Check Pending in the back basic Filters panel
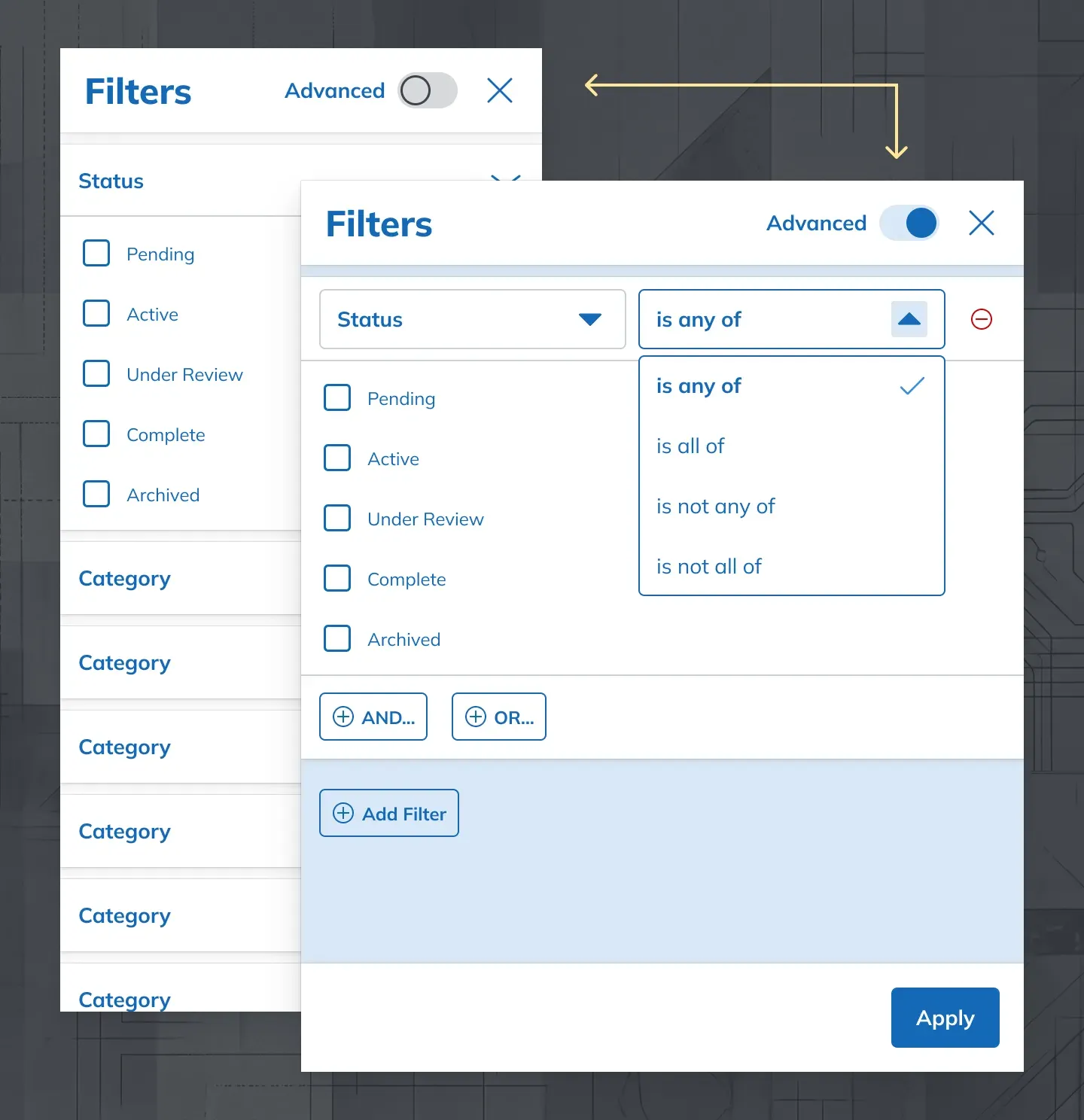 [x=96, y=253]
